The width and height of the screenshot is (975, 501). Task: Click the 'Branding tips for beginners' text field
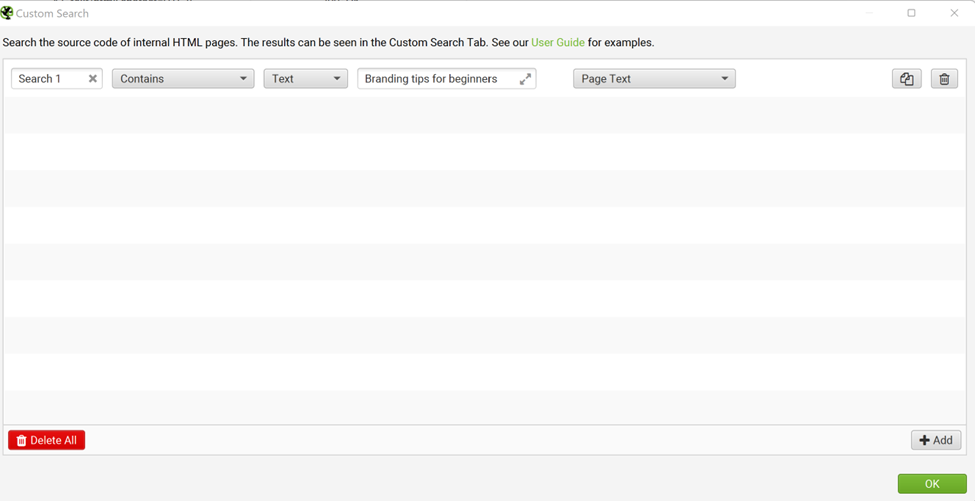tap(435, 79)
